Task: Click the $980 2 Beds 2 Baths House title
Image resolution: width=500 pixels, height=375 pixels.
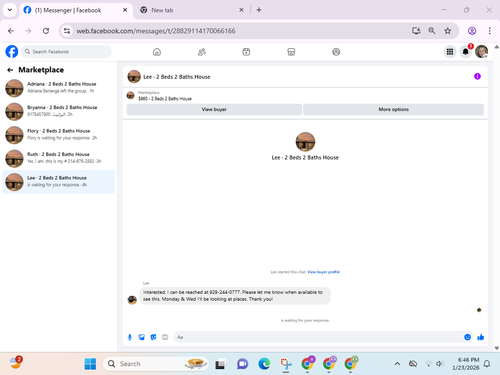Action: pyautogui.click(x=165, y=99)
